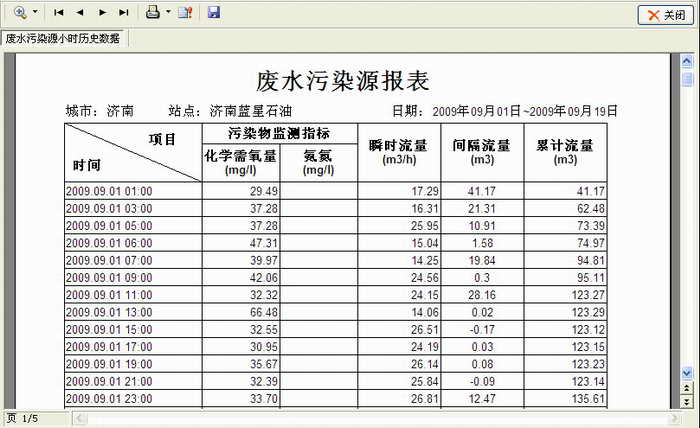
Task: Click the 关闭 close button
Action: (x=666, y=15)
